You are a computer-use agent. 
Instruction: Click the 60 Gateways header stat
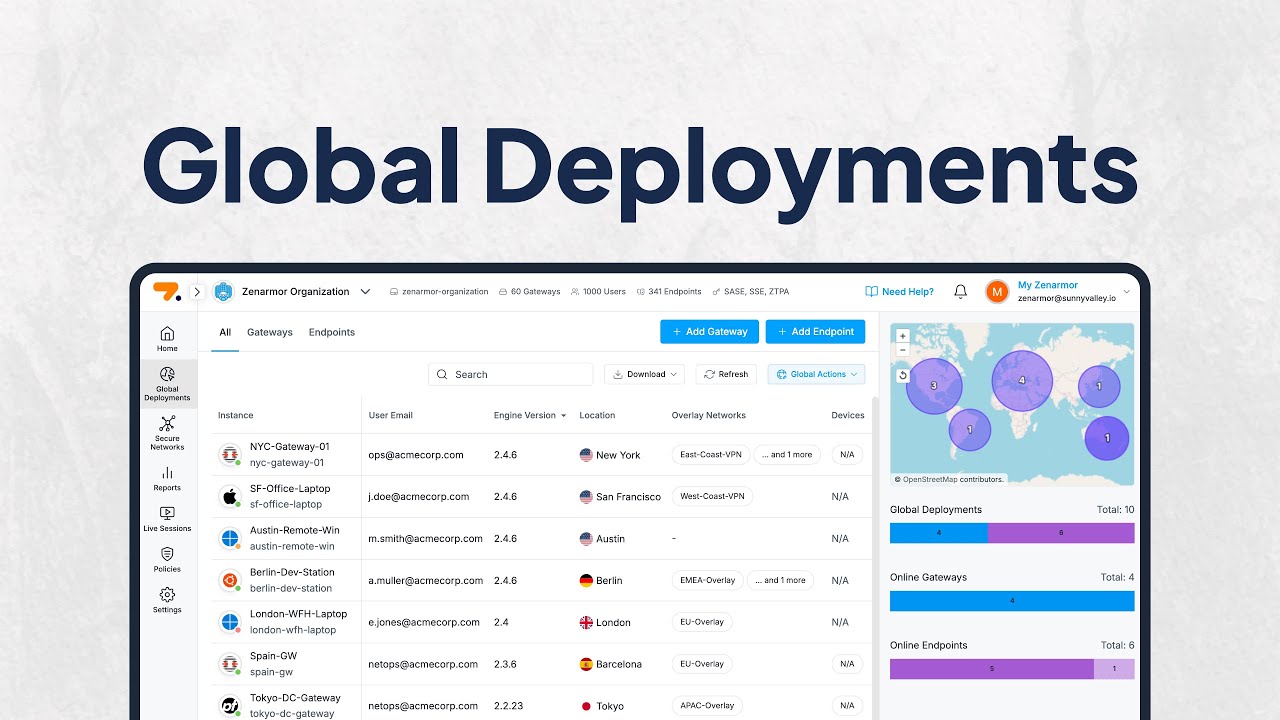[x=529, y=292]
